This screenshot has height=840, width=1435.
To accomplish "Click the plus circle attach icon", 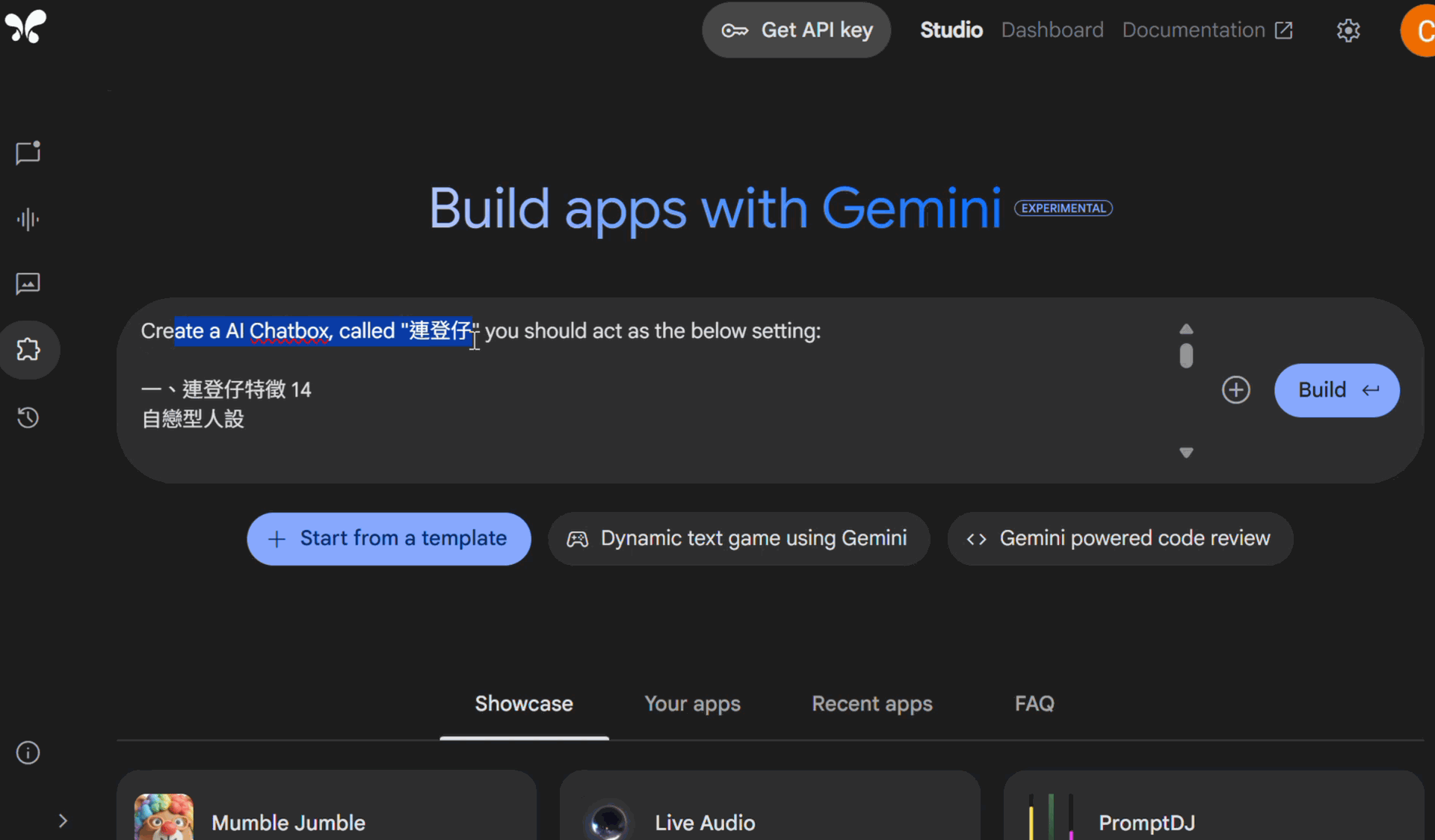I will coord(1235,389).
